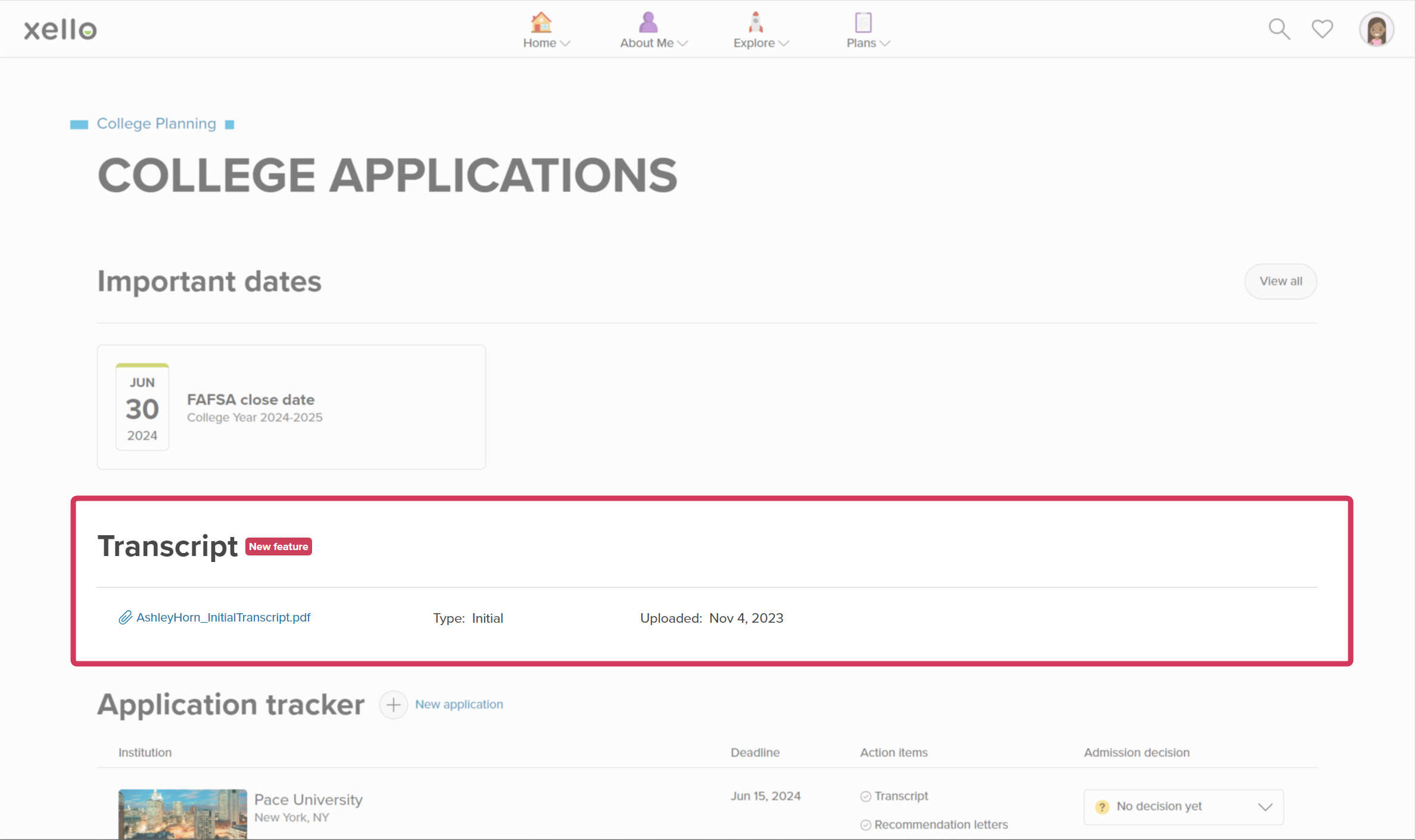Click the About Me person icon
The height and width of the screenshot is (840, 1415).
pos(648,23)
